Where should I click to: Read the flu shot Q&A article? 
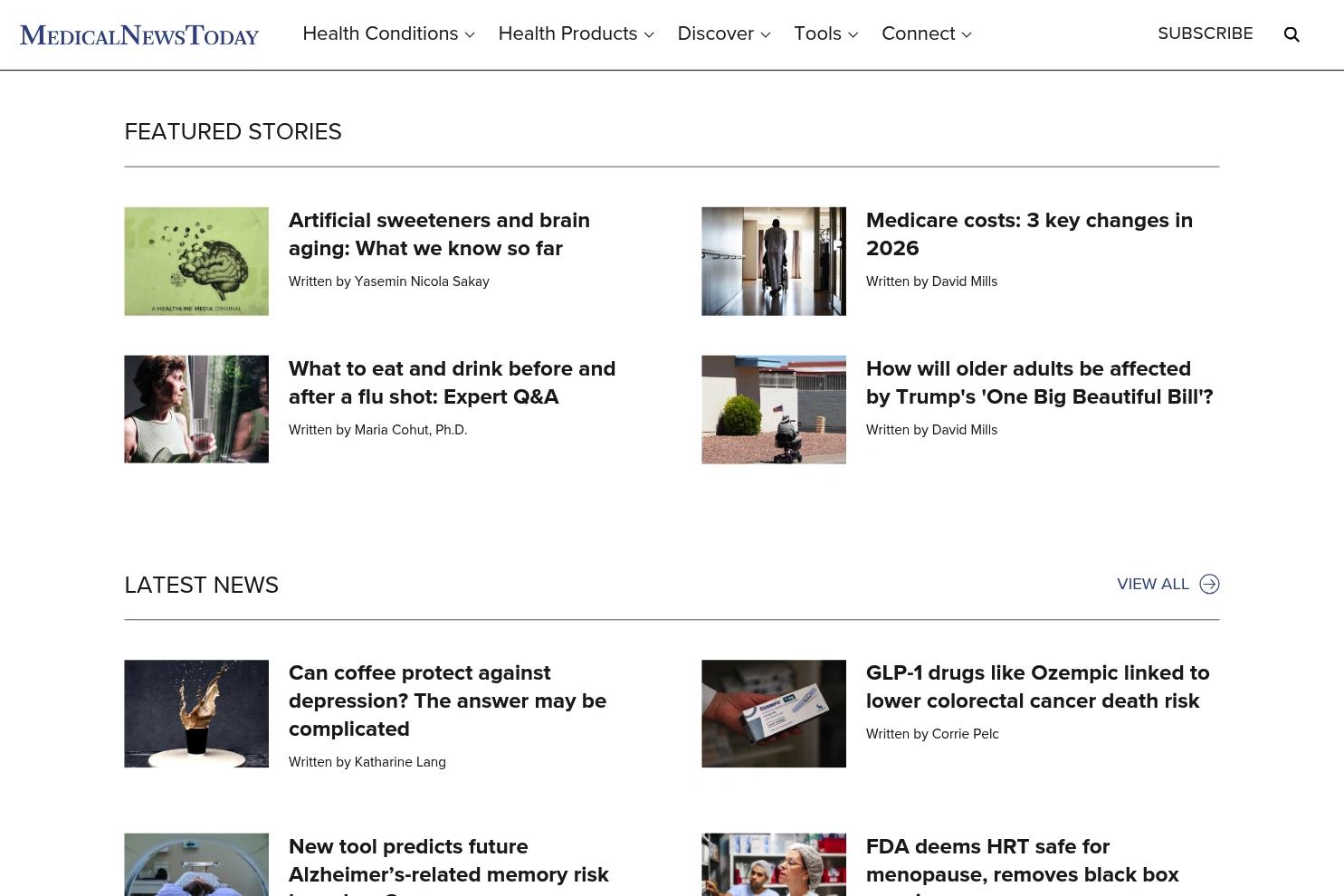point(452,383)
